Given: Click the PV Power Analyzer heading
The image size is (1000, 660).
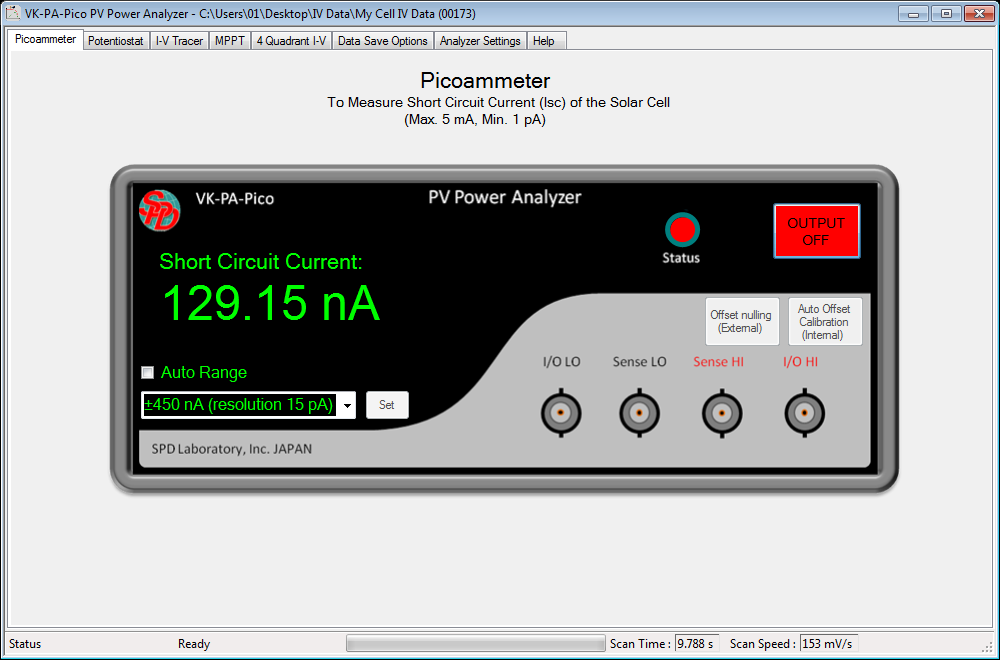Looking at the screenshot, I should tap(504, 197).
